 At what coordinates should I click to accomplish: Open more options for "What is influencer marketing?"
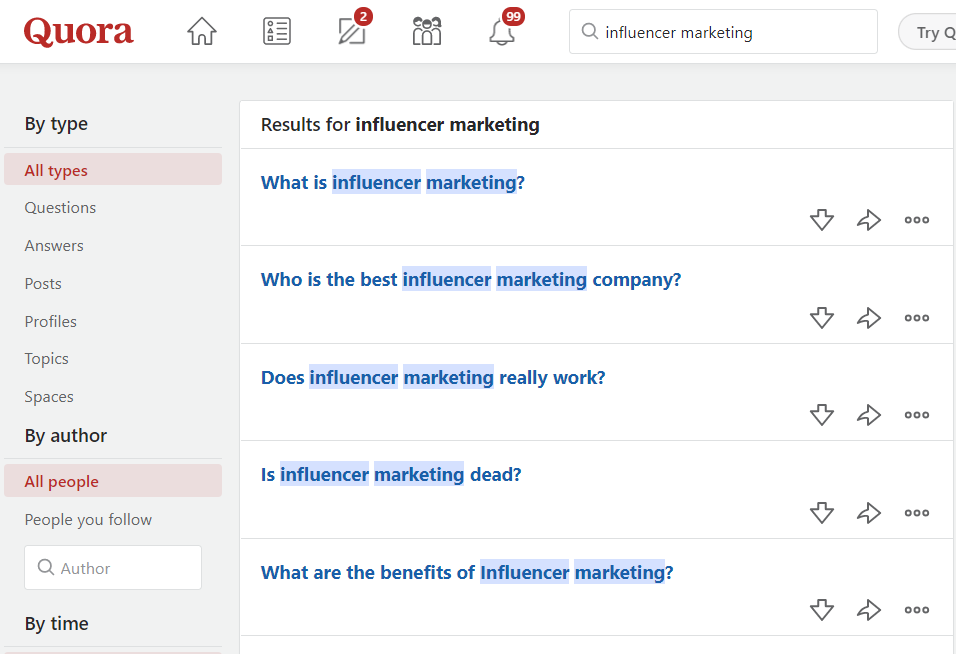916,220
